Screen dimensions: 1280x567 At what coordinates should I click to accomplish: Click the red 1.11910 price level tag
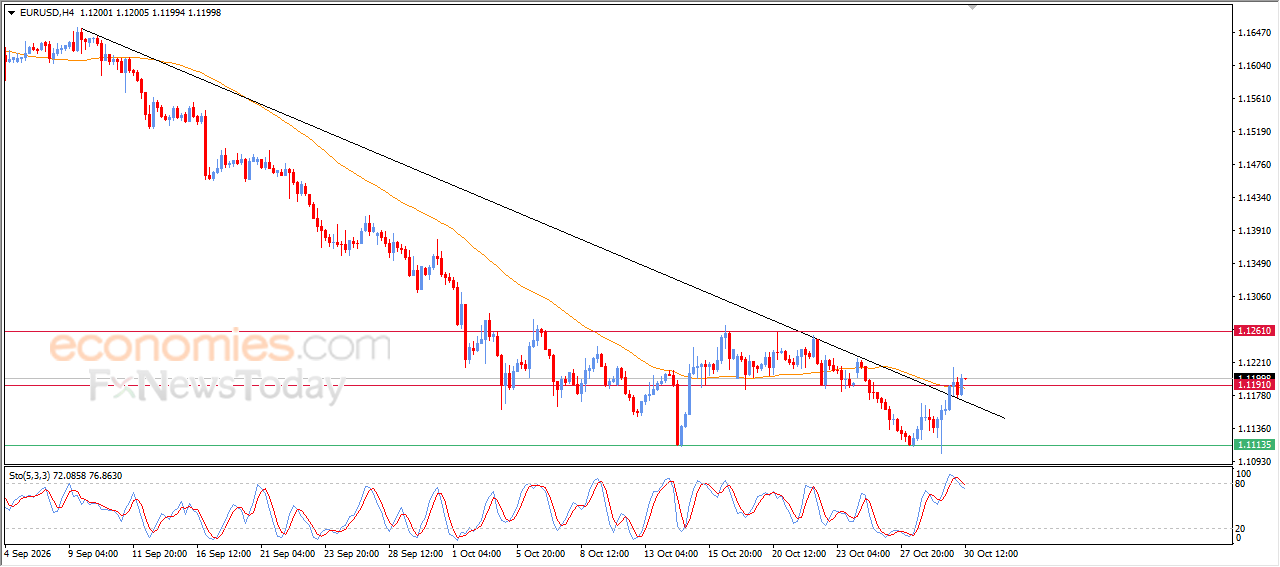click(1253, 385)
